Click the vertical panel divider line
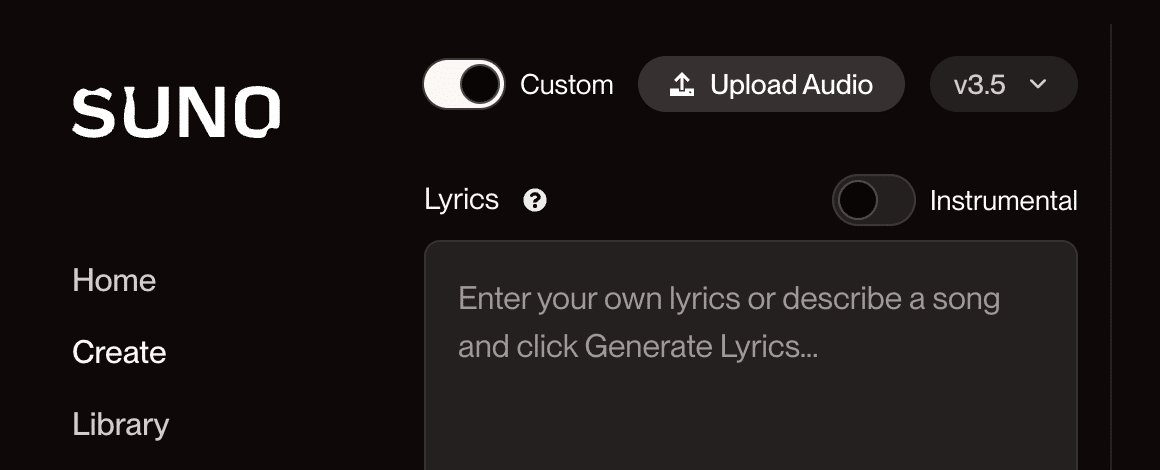This screenshot has width=1160, height=470. click(1110, 246)
